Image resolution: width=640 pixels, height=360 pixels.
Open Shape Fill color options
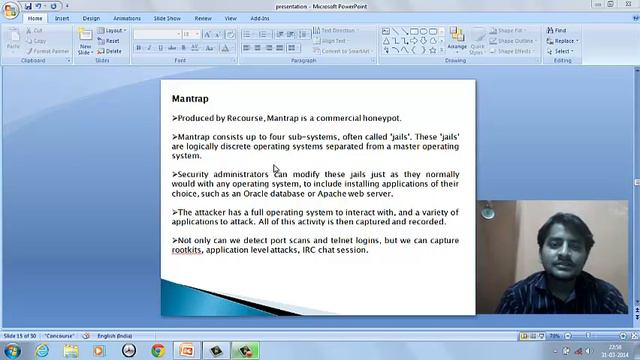point(508,31)
